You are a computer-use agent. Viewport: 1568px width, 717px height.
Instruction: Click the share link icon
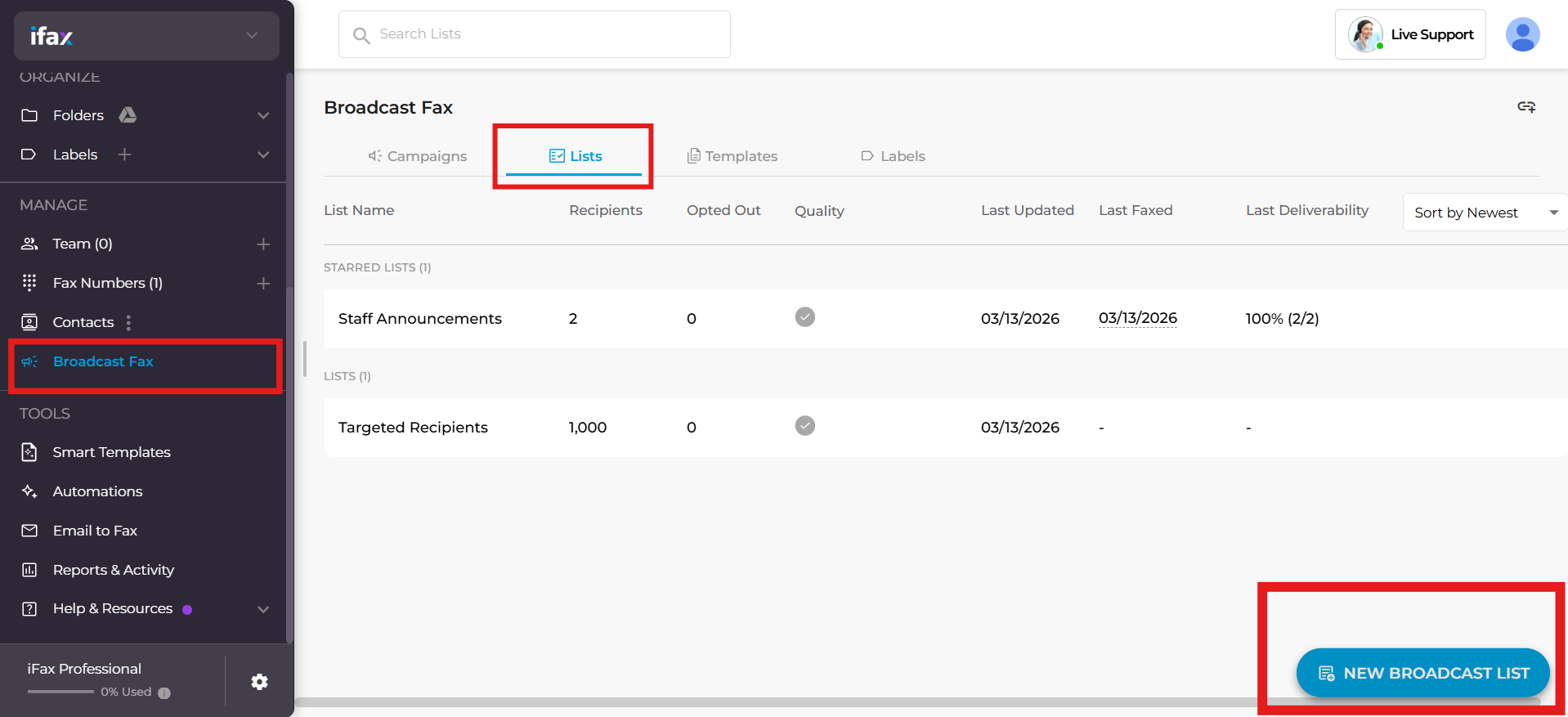pos(1525,107)
